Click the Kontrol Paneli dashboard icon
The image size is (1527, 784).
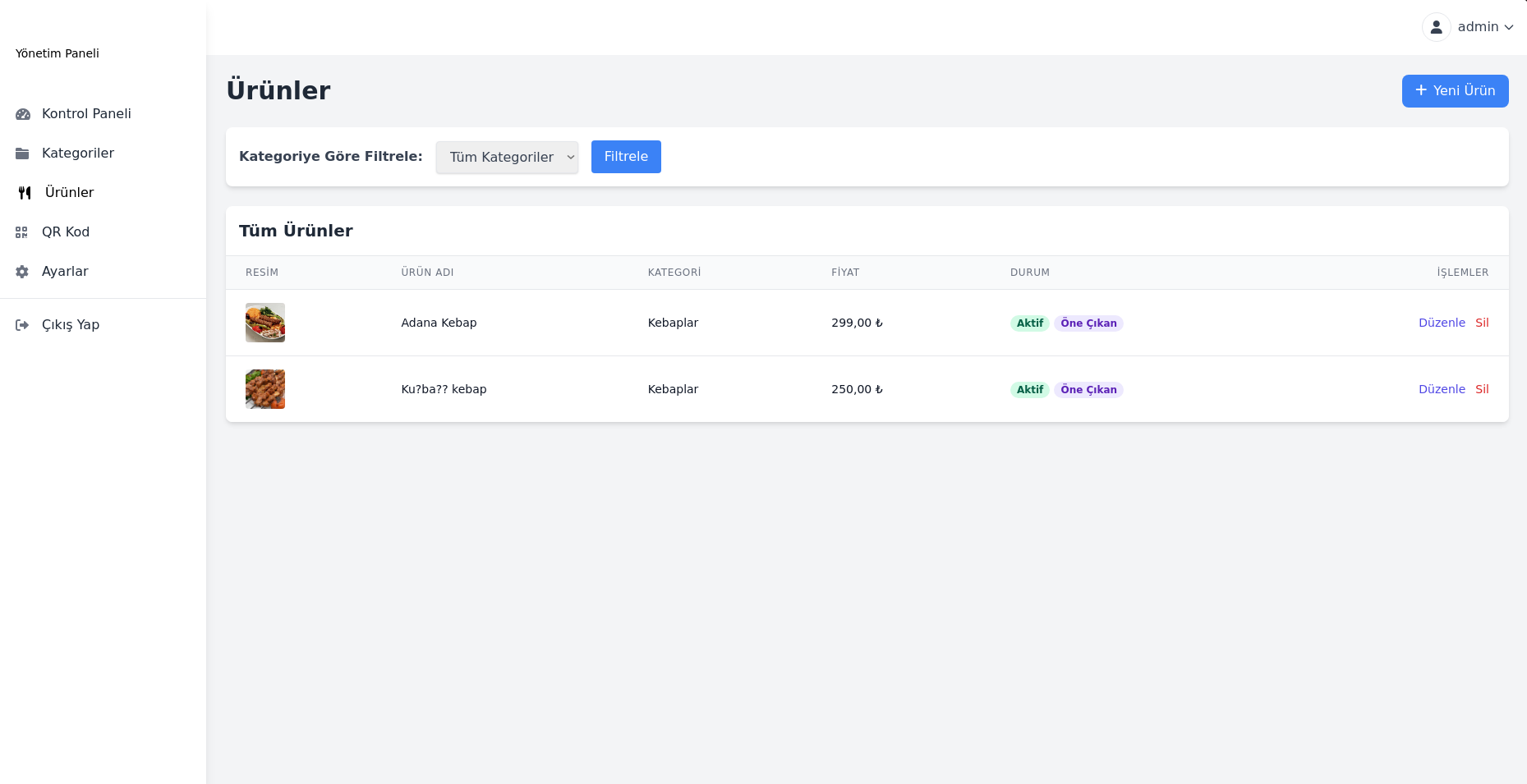coord(23,114)
